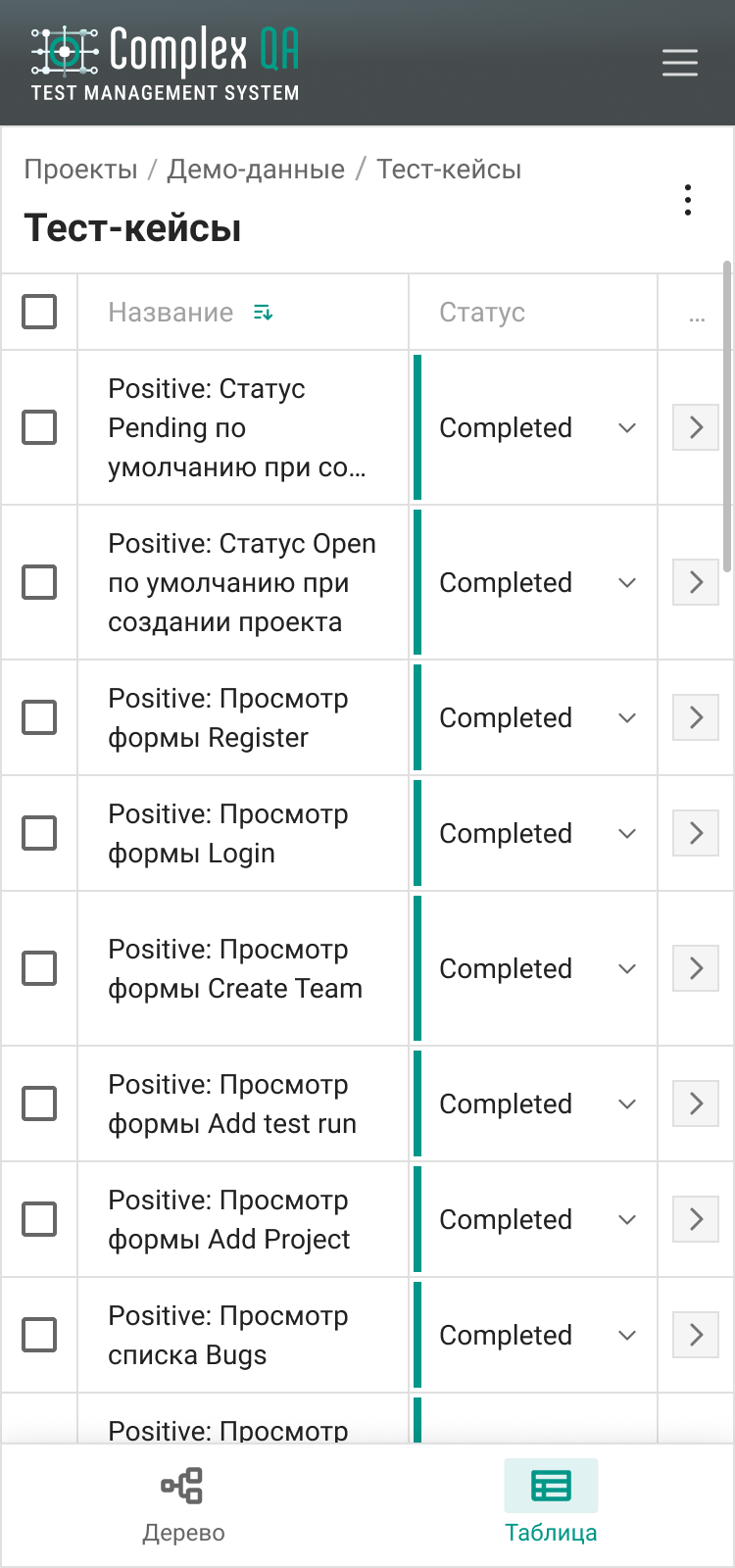Click the ellipsis column header
The width and height of the screenshot is (735, 1568).
point(697,314)
